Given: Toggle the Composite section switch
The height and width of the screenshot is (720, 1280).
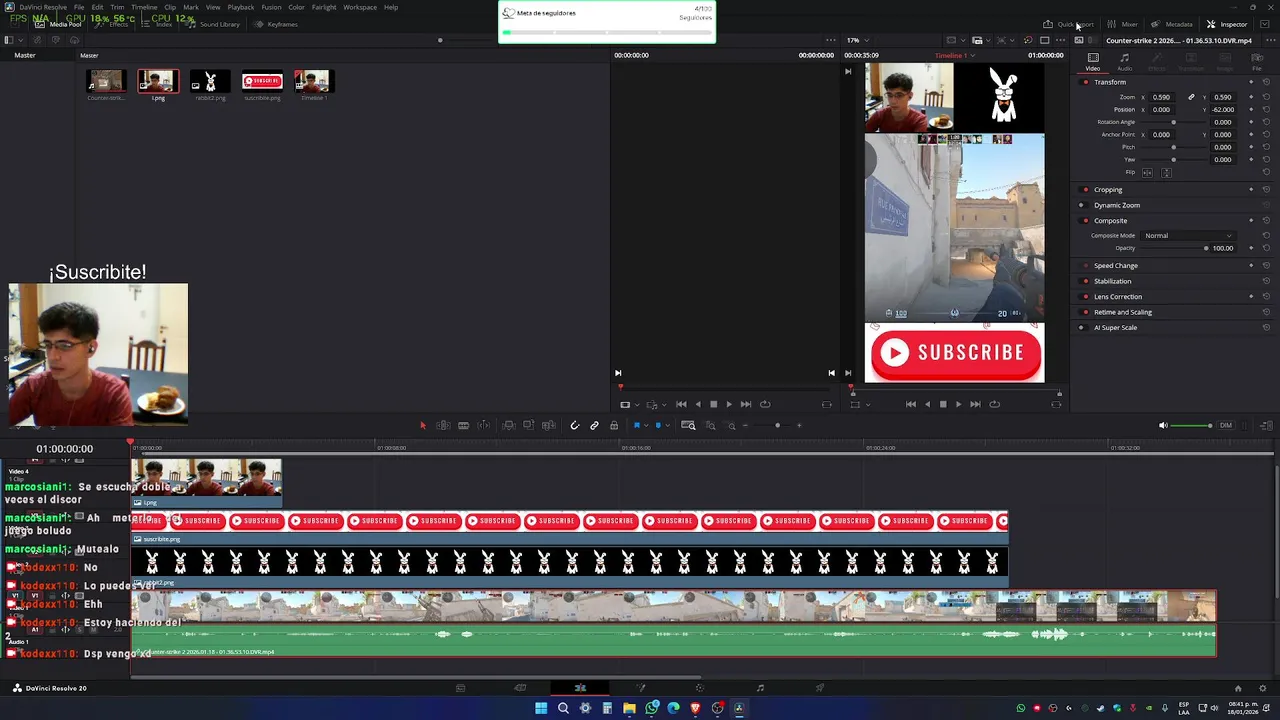Looking at the screenshot, I should pos(1085,220).
